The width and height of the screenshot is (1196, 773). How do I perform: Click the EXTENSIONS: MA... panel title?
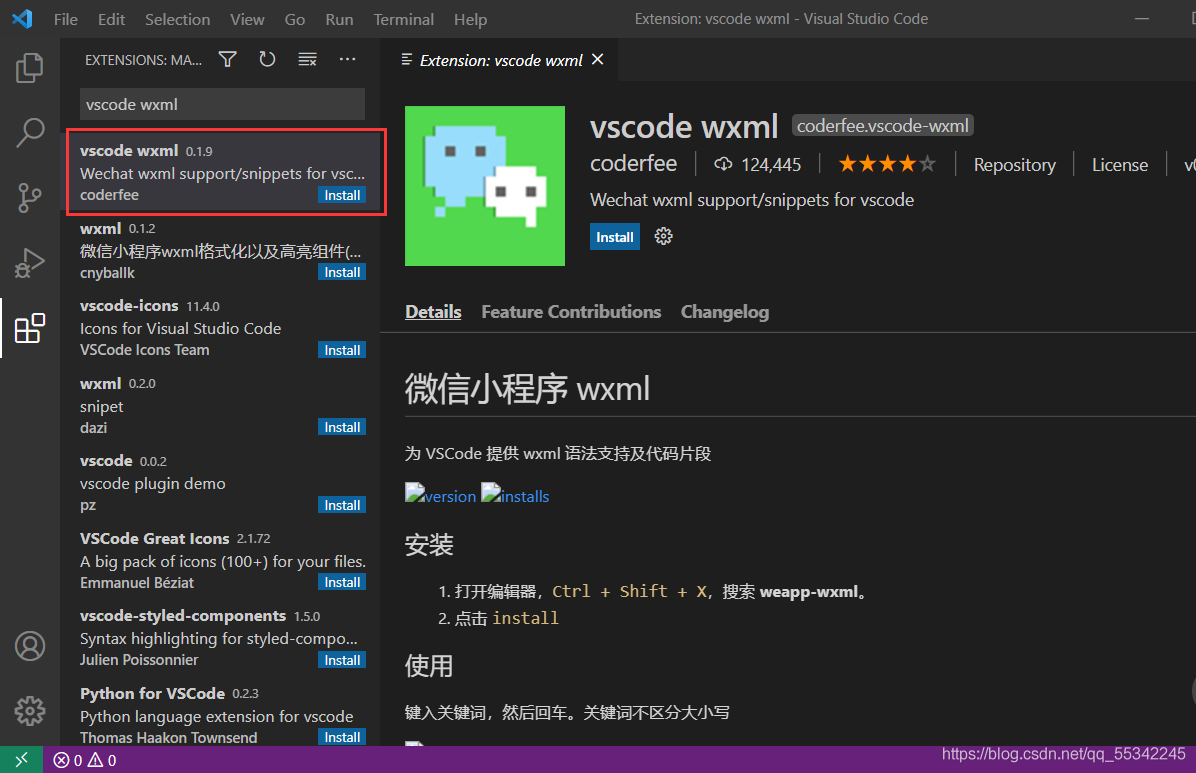point(143,60)
